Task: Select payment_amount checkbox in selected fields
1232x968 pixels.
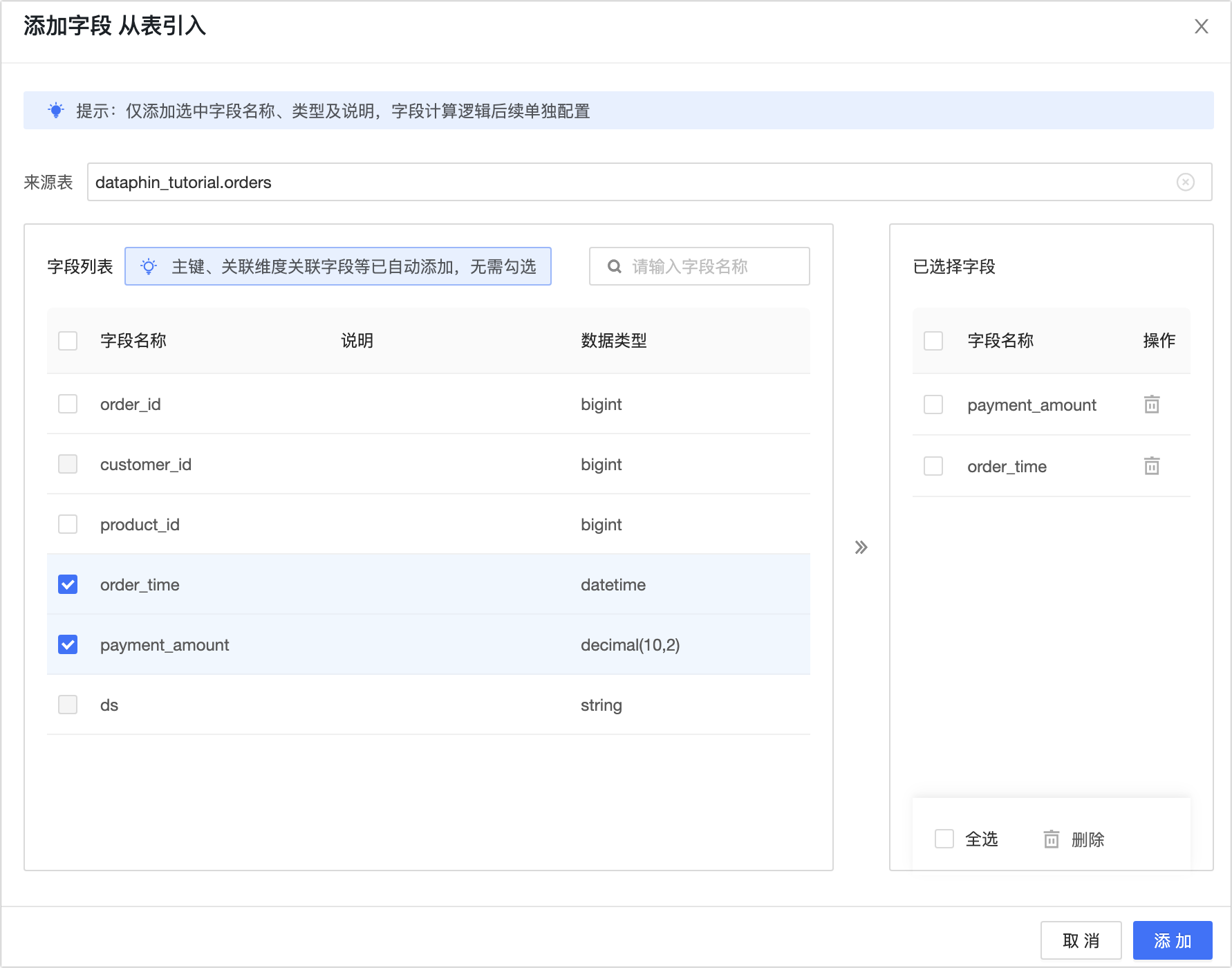Action: coord(933,404)
